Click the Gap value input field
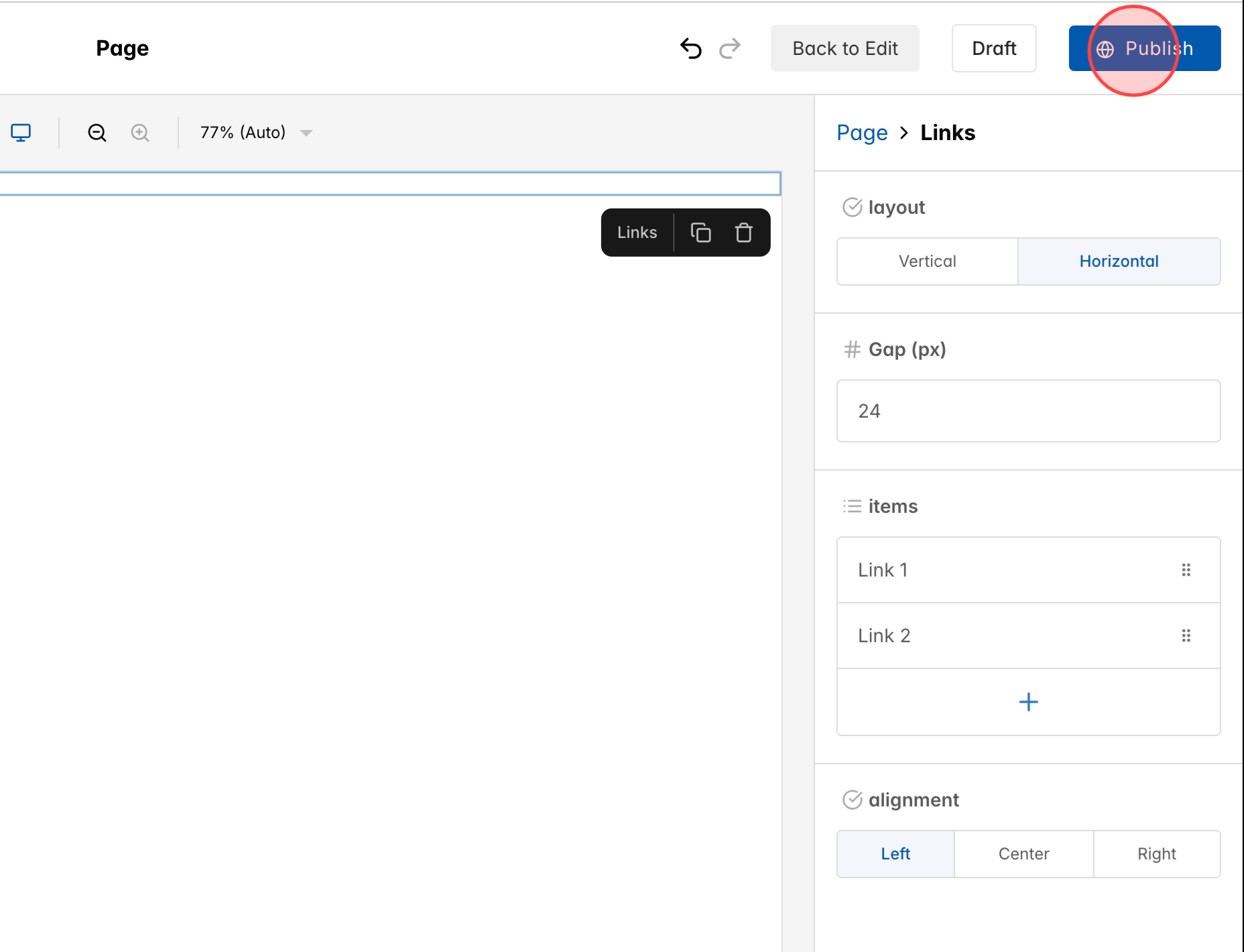The height and width of the screenshot is (952, 1244). pos(1028,411)
